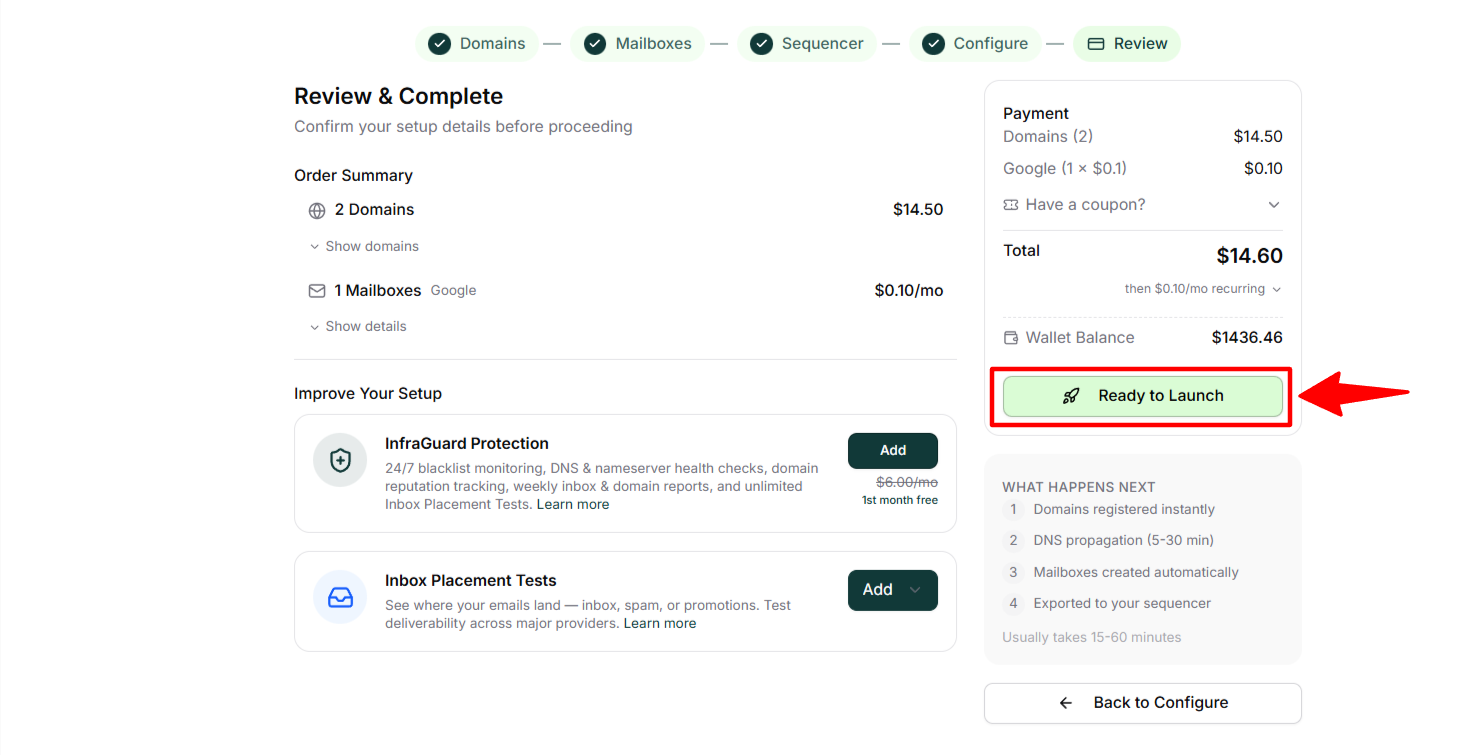Add InfraGuard Protection
This screenshot has height=755, width=1483.
click(x=892, y=451)
